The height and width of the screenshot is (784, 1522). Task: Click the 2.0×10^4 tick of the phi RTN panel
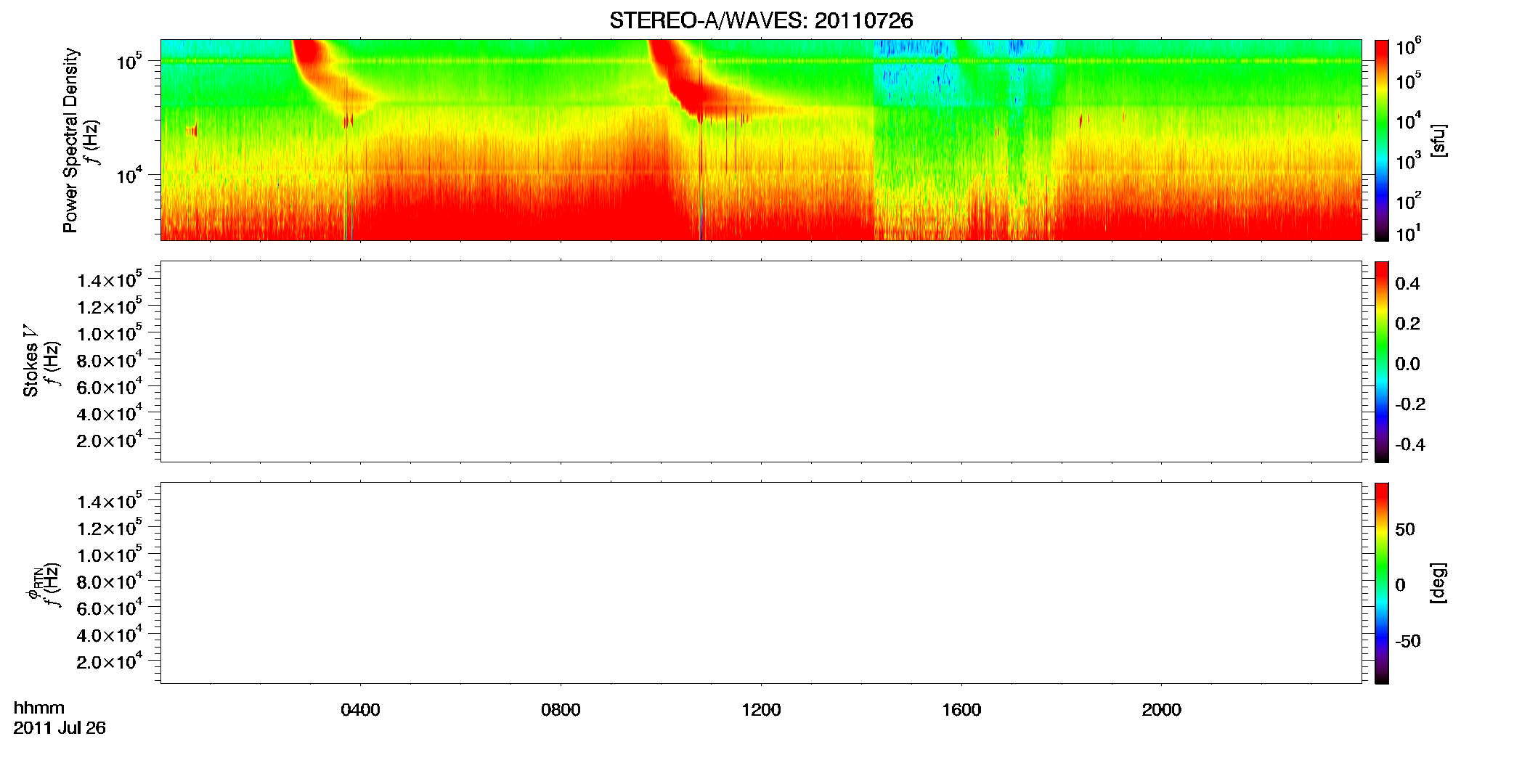(109, 661)
